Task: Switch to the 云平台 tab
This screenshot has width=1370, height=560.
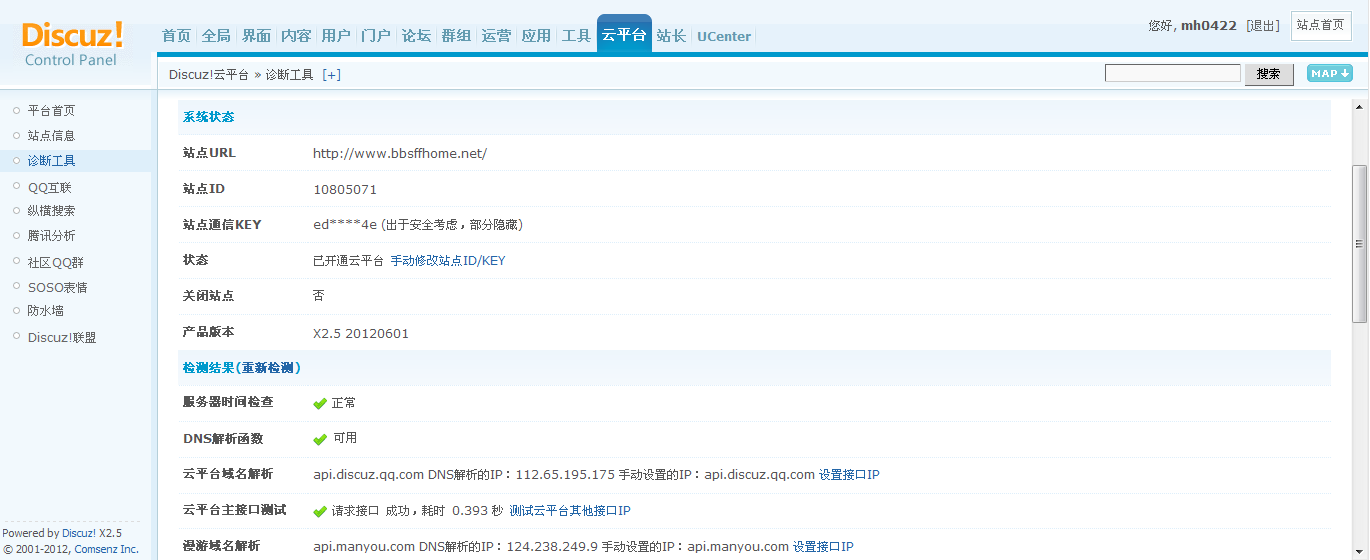Action: pyautogui.click(x=623, y=35)
